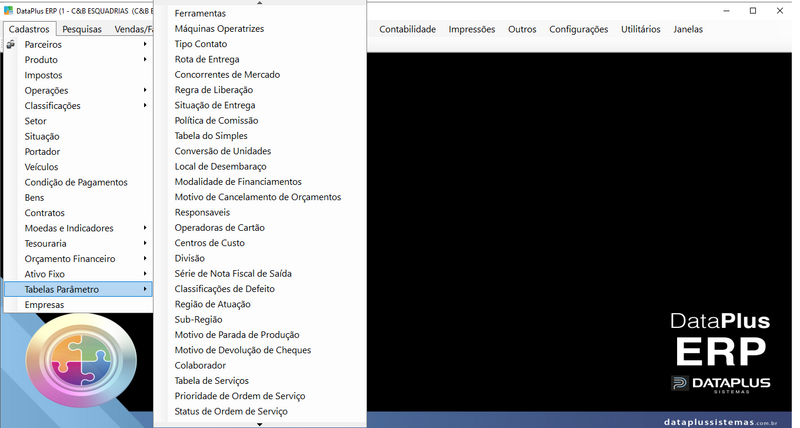Image resolution: width=800 pixels, height=428 pixels.
Task: Expand the Produto submenu arrow
Action: tap(145, 60)
